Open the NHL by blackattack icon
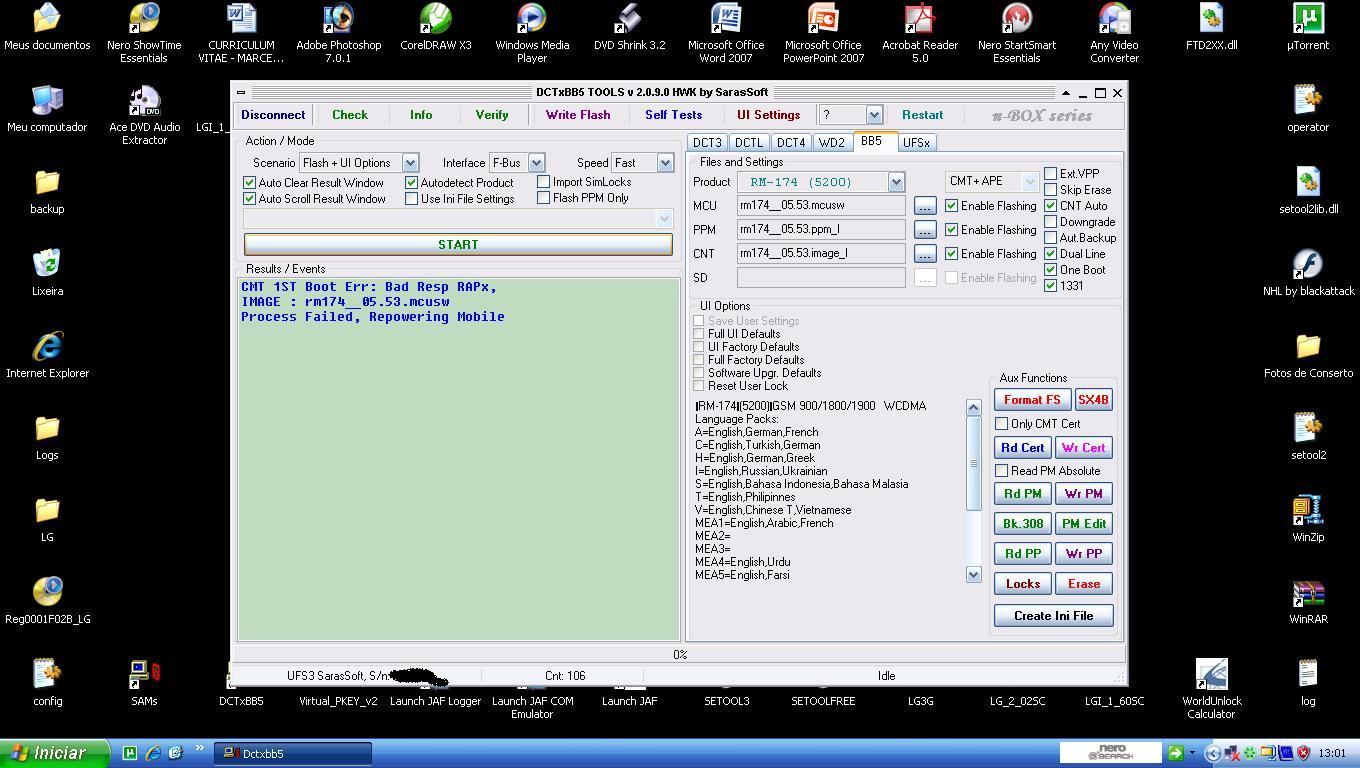Viewport: 1360px width, 768px height. click(1308, 273)
